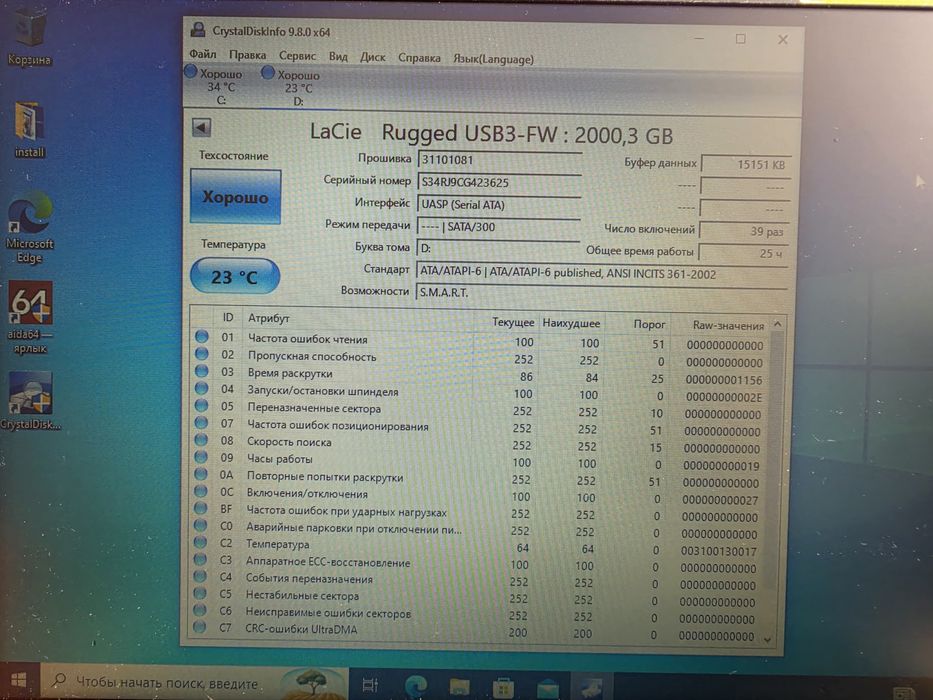The height and width of the screenshot is (700, 933).
Task: Click status icon for 0A Повторные попытки раскрутки
Action: tap(201, 474)
